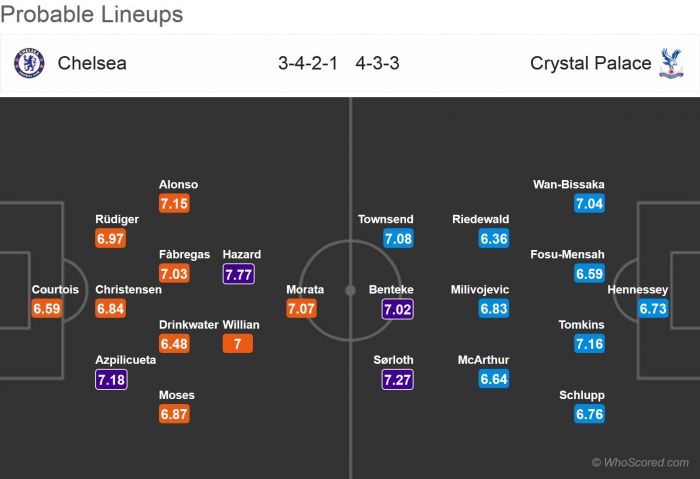Open the Chelsea team name link

pyautogui.click(x=92, y=63)
